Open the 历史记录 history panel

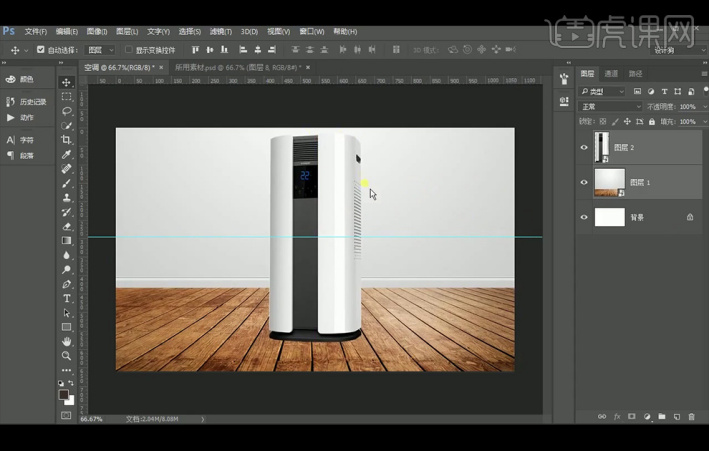27,102
